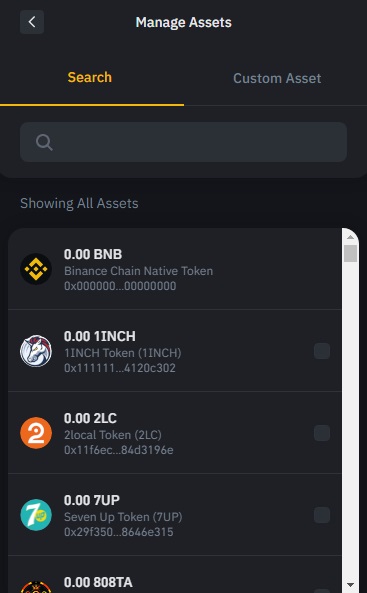This screenshot has height=593, width=367.
Task: Switch to the Custom Asset tab
Action: tap(277, 78)
